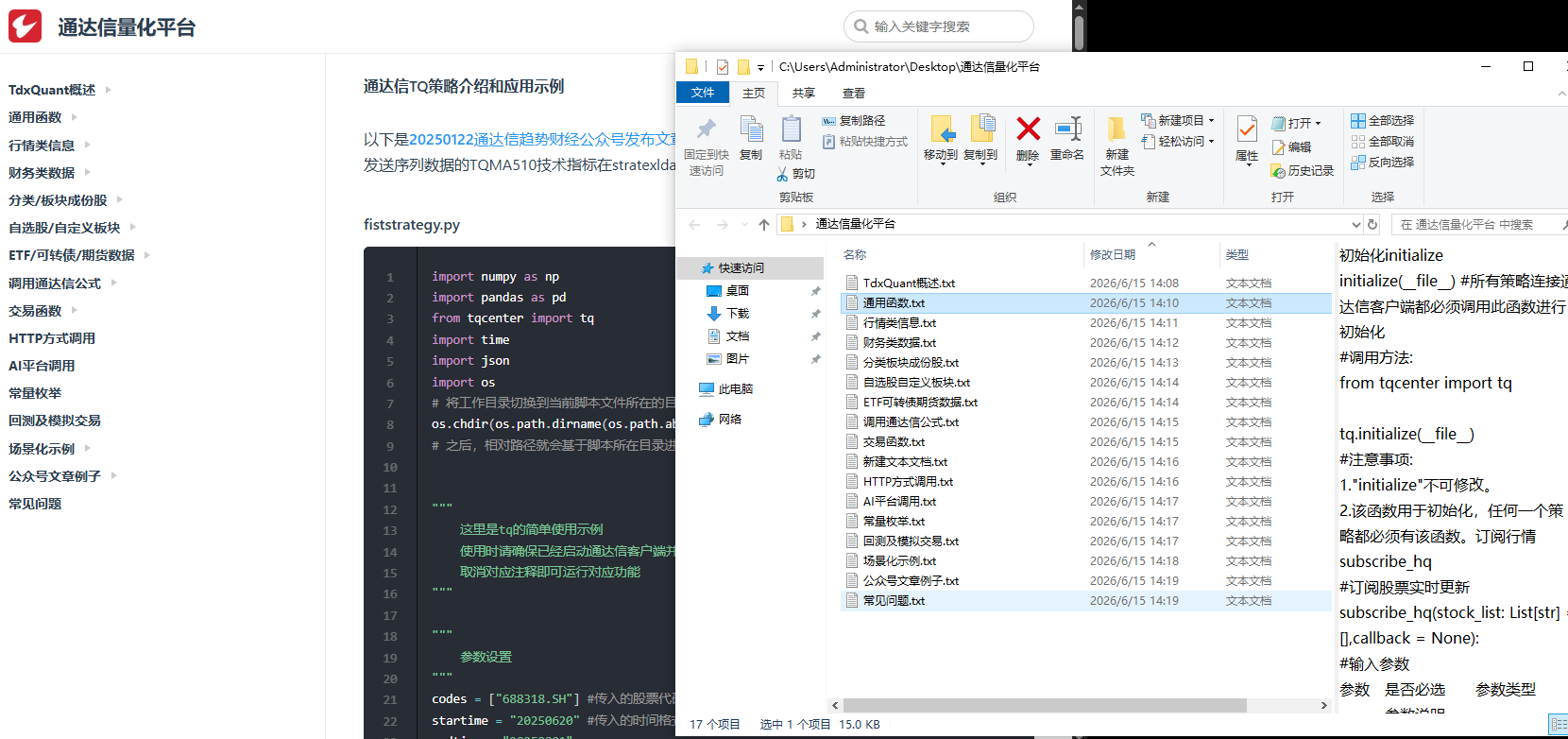The width and height of the screenshot is (1568, 739).
Task: Open HTTP方式调用 sidebar page
Action: [52, 338]
